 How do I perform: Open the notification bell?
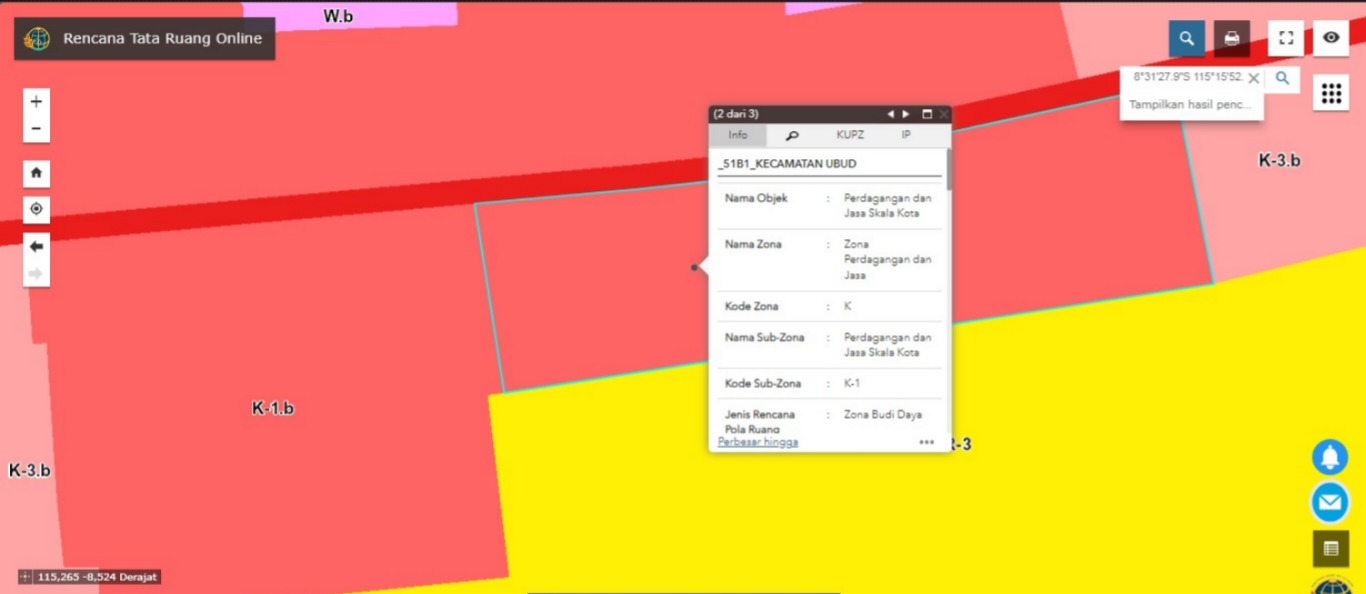(1329, 457)
